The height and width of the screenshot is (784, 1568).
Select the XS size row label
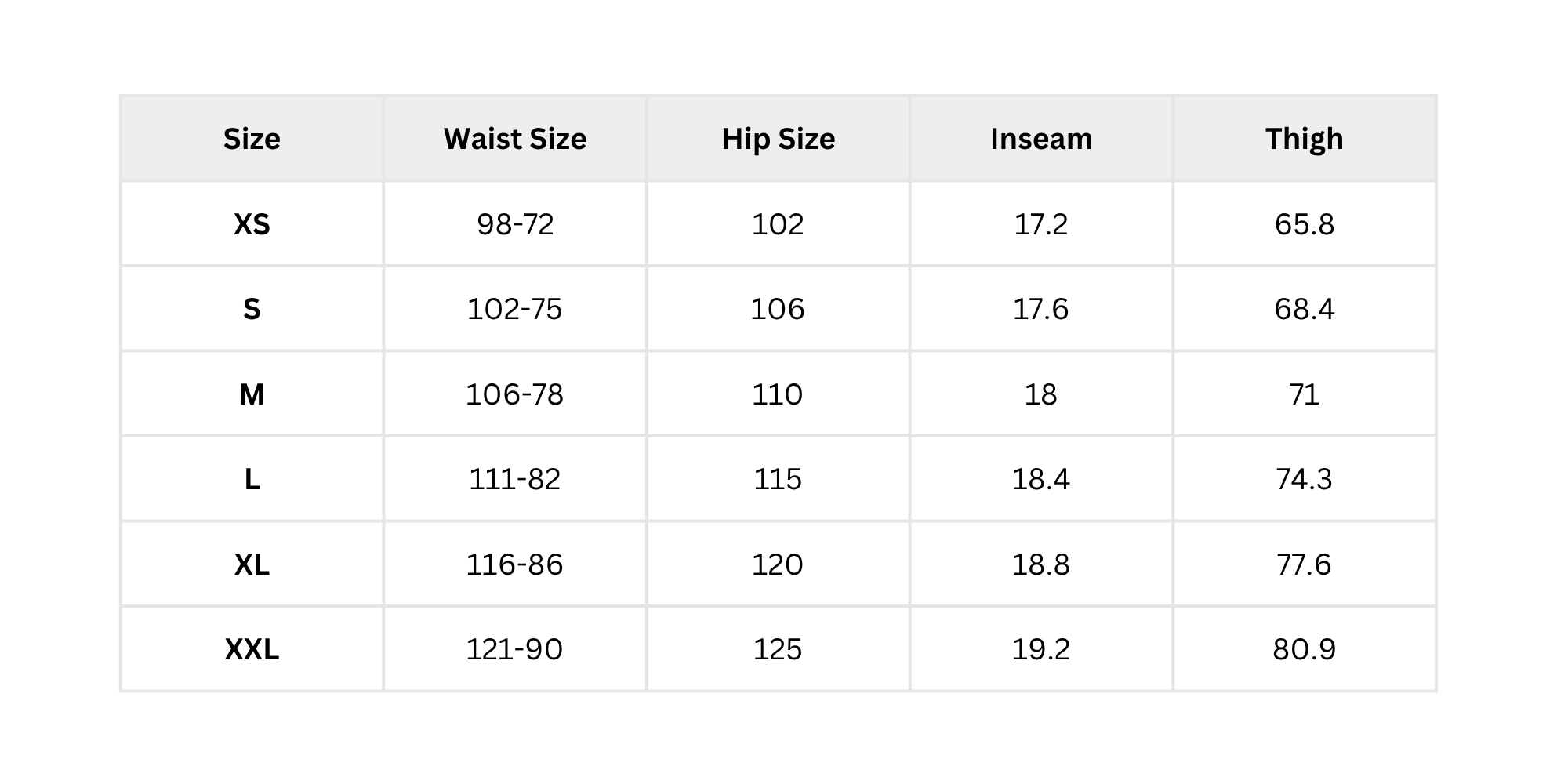pos(252,224)
